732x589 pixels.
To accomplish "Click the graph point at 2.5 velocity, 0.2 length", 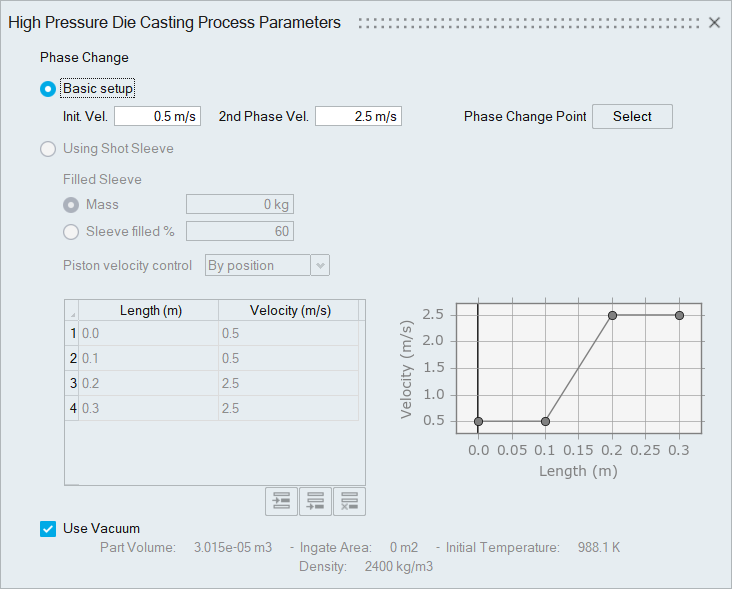I will pos(613,315).
